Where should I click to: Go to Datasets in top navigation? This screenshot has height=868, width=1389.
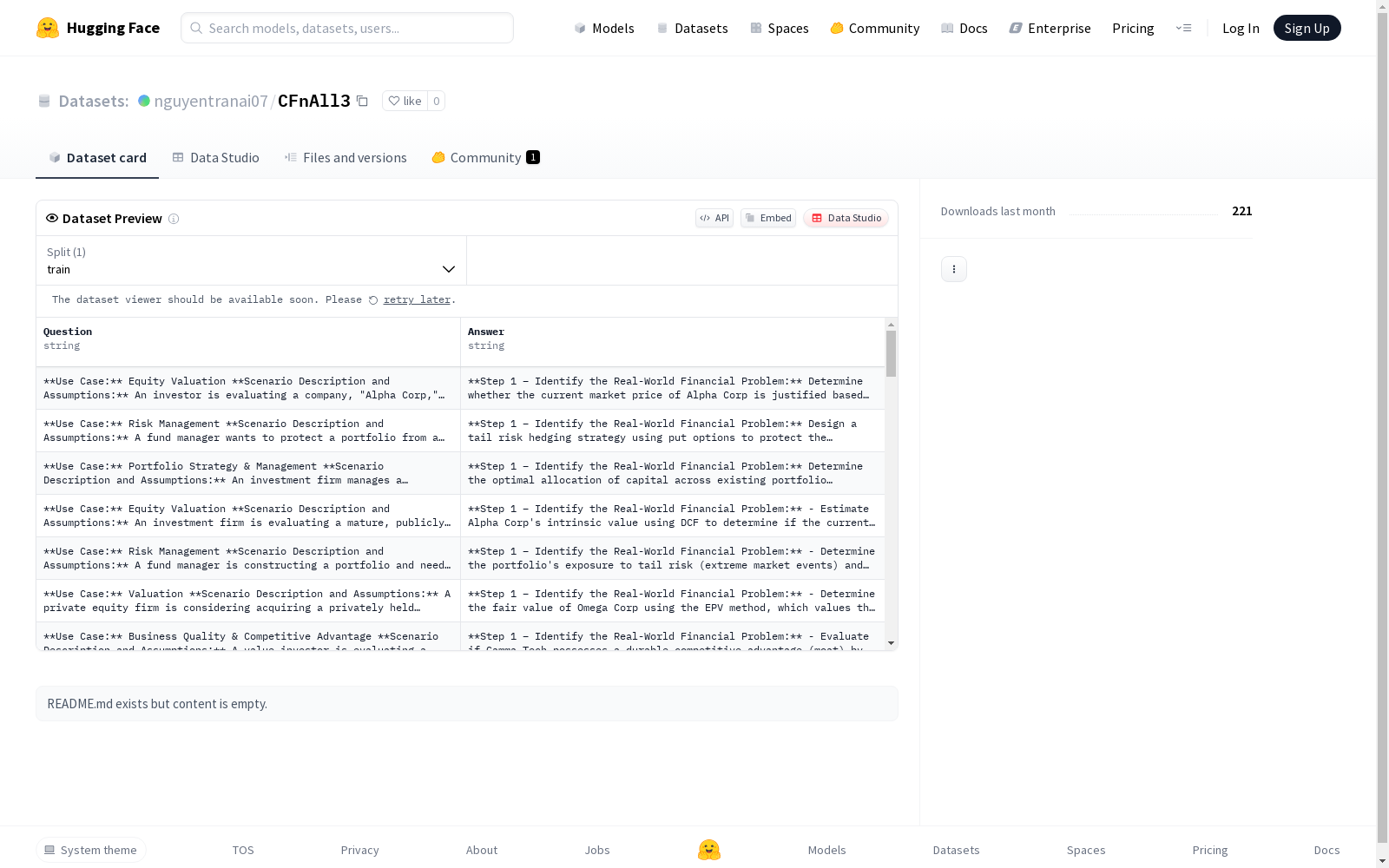point(692,28)
